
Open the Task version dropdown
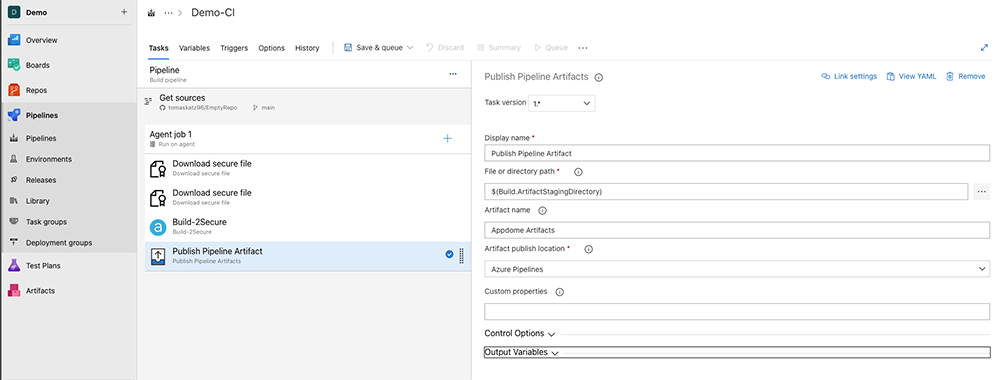562,103
